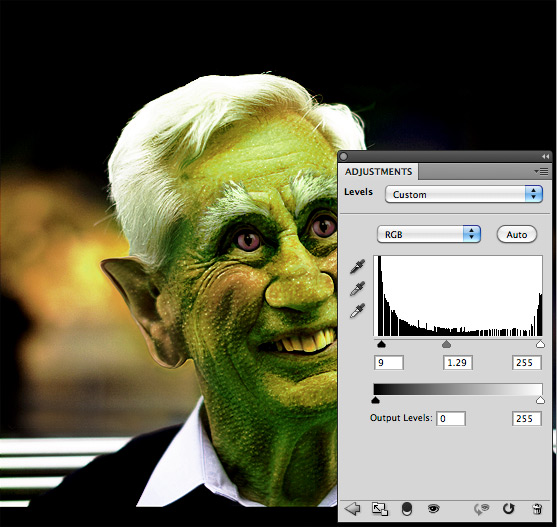Select the white point eyedropper

(357, 310)
